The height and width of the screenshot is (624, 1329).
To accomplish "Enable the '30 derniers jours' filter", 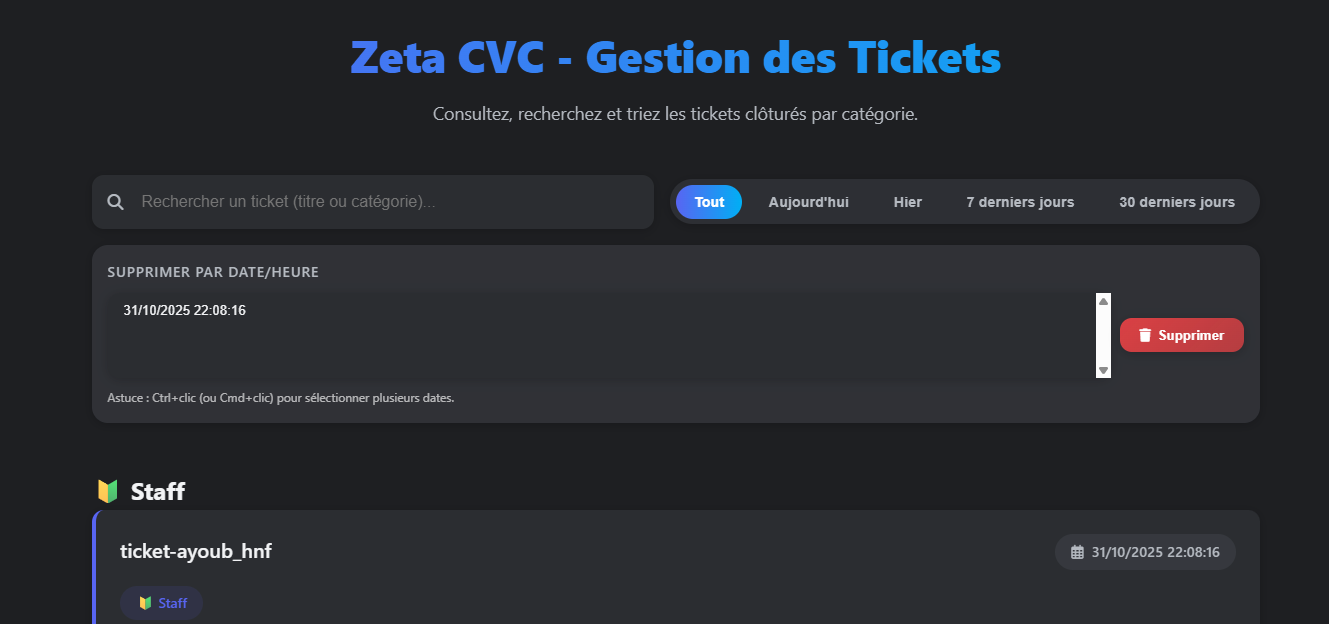I will pos(1177,201).
